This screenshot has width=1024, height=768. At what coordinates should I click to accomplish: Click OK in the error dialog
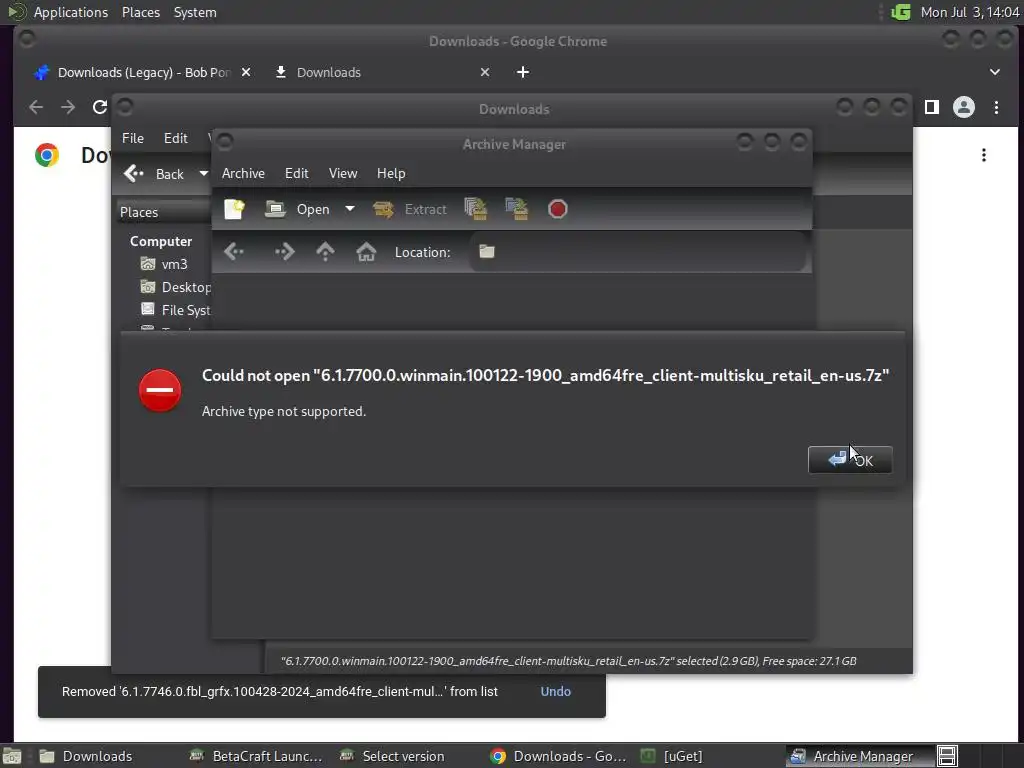[x=850, y=460]
